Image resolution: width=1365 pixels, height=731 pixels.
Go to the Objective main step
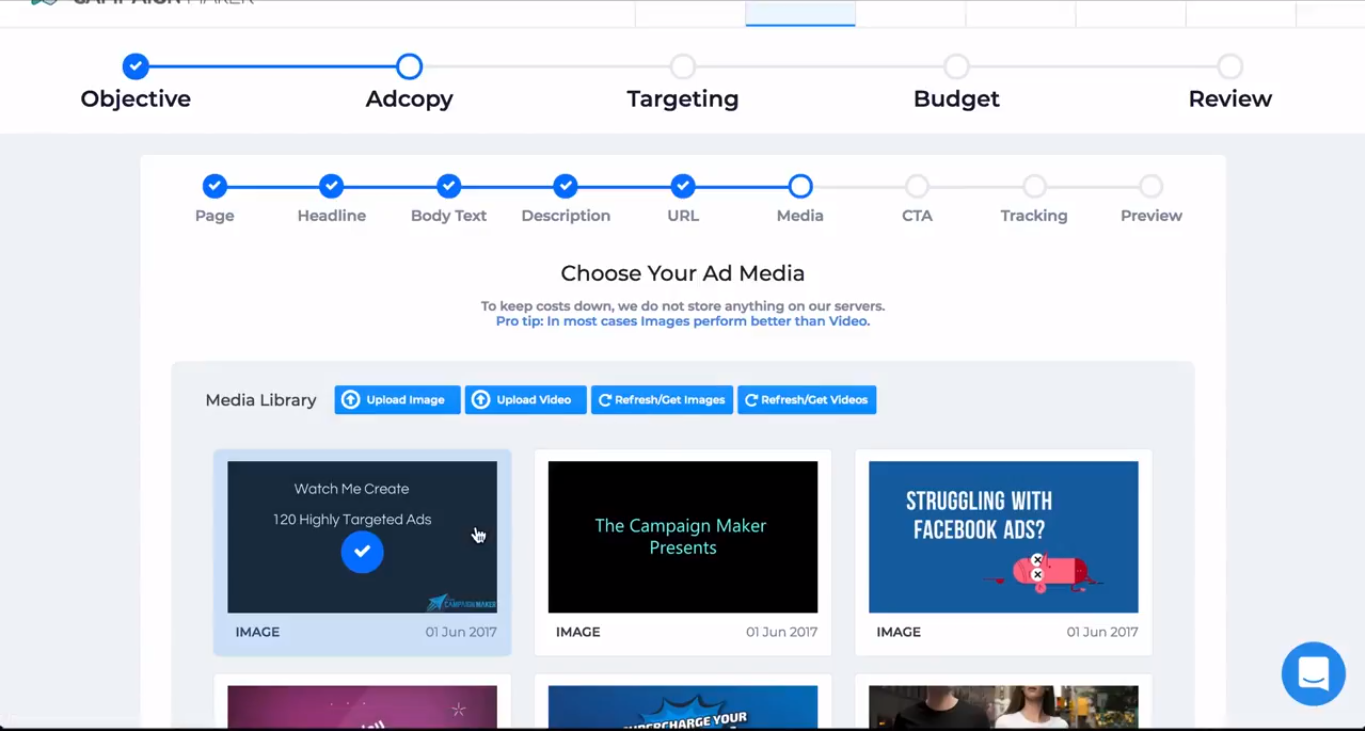[136, 67]
